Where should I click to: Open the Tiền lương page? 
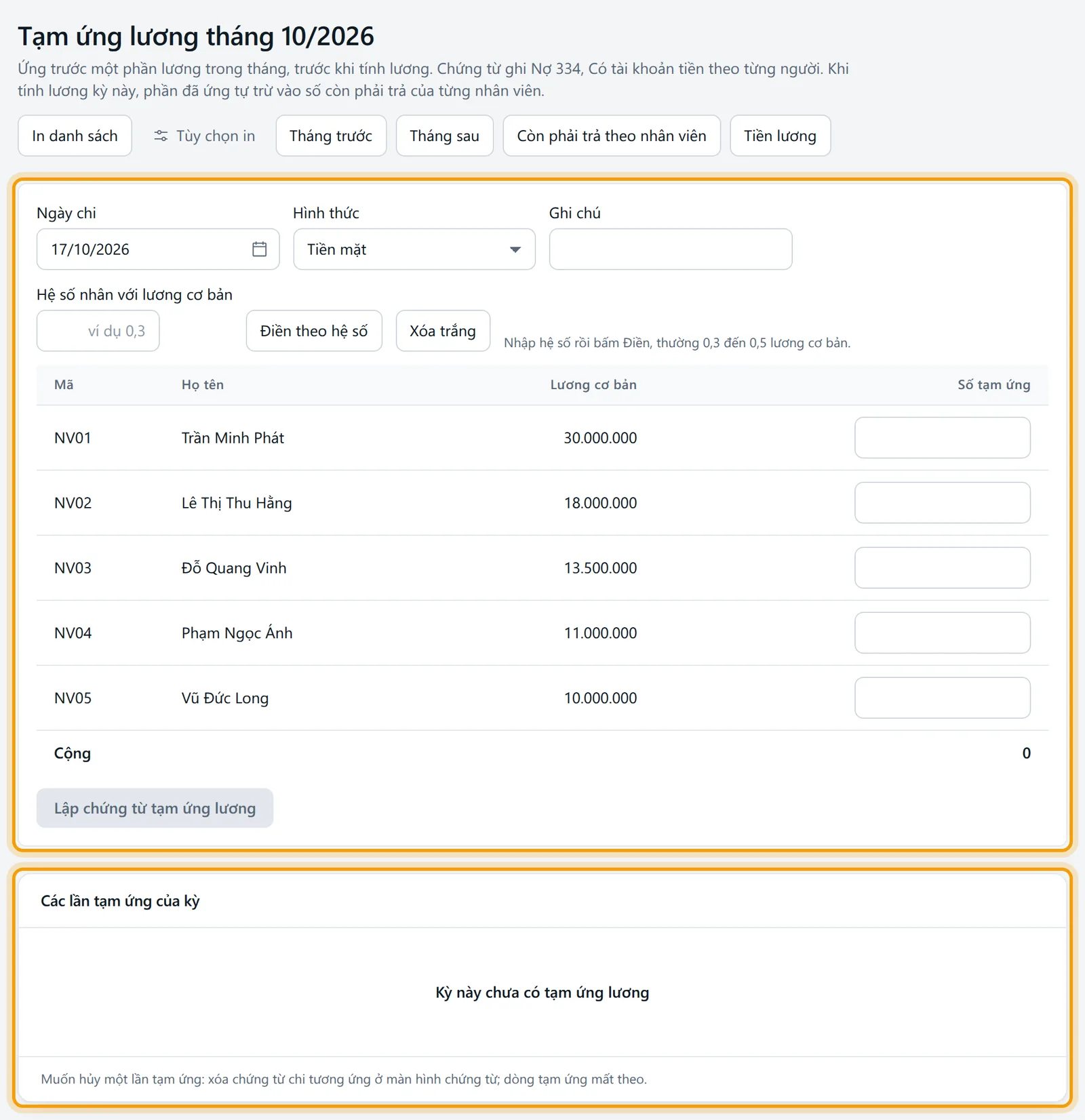click(x=780, y=136)
